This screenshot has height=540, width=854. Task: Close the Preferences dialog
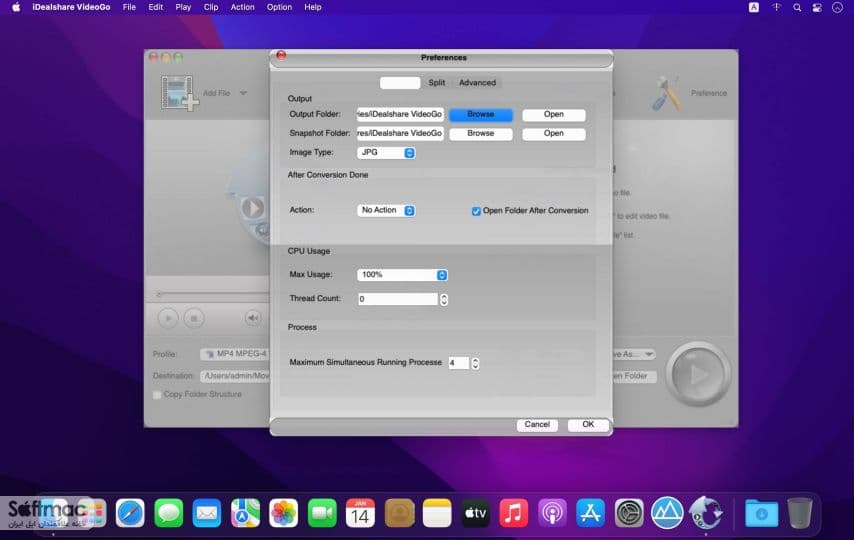281,55
